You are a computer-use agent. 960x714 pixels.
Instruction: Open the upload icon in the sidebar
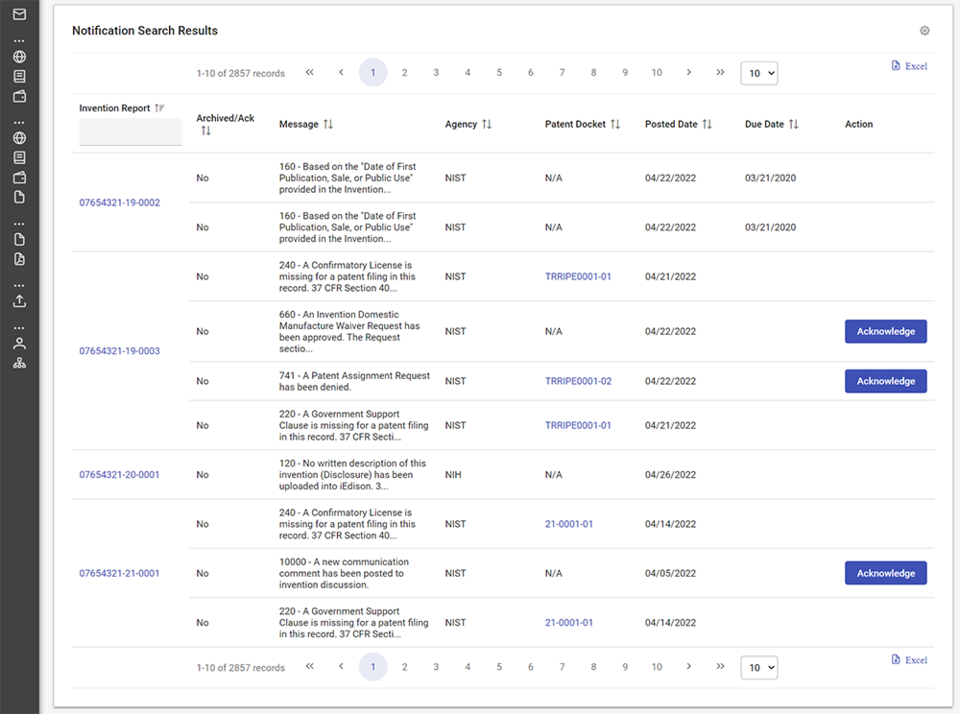tap(19, 300)
